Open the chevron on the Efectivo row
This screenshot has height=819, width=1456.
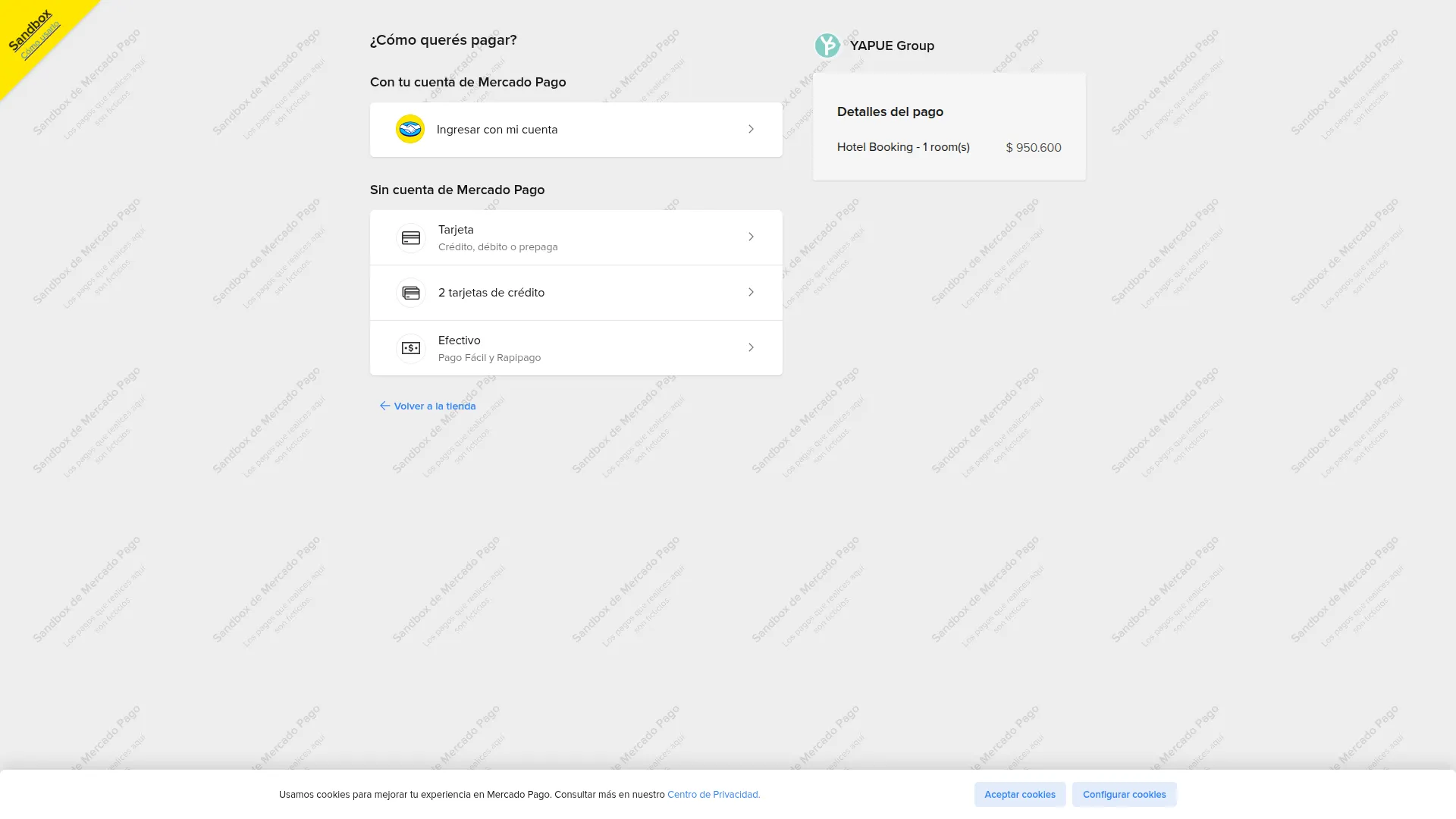point(751,347)
